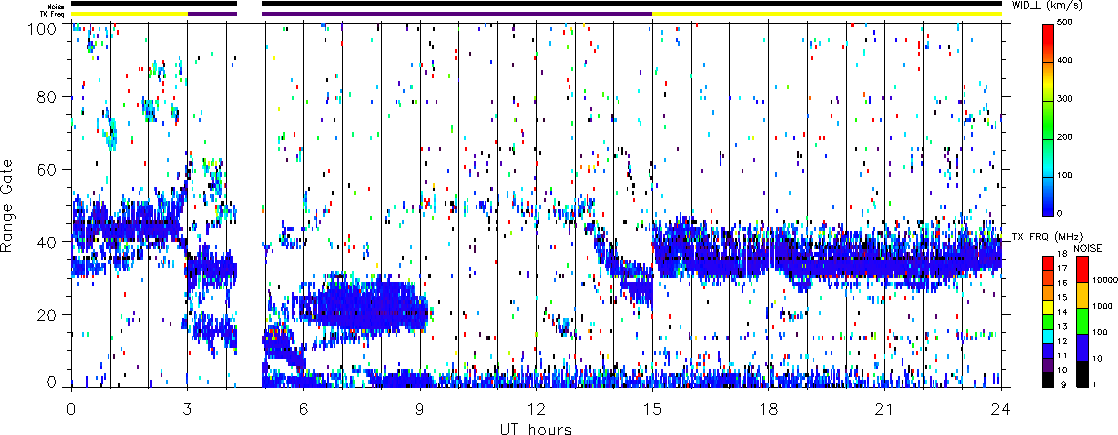Click the 'Range Gate' y-axis title
Screen dimensions: 1118x435
7,206
